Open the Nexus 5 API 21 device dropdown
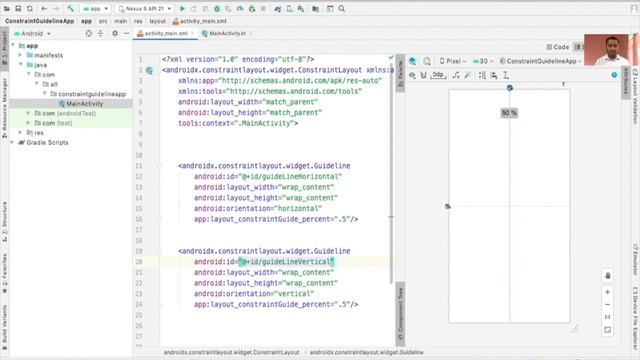The image size is (640, 360). (145, 9)
